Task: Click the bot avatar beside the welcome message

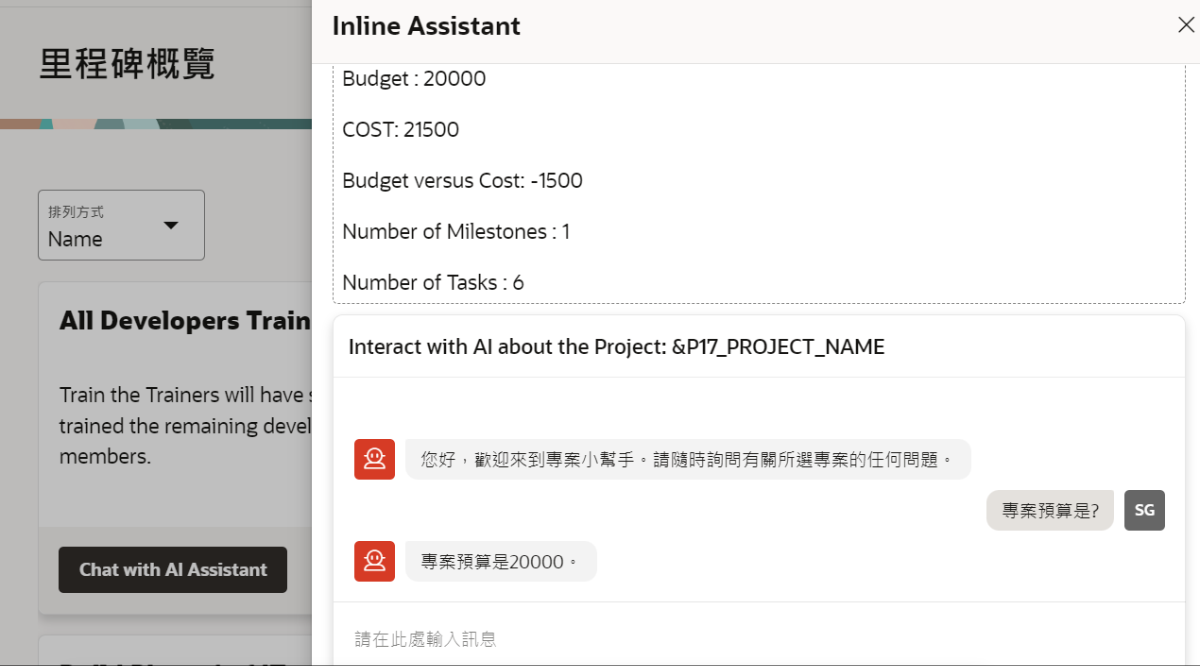Action: pos(374,459)
